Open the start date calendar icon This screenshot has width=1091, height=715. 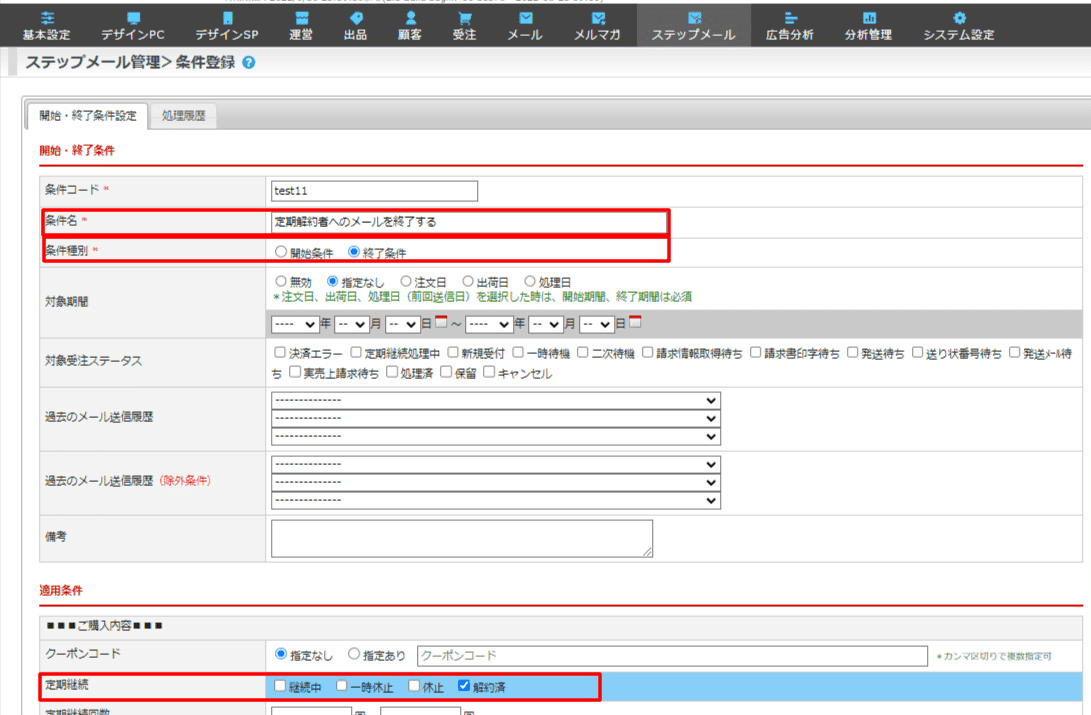click(441, 322)
